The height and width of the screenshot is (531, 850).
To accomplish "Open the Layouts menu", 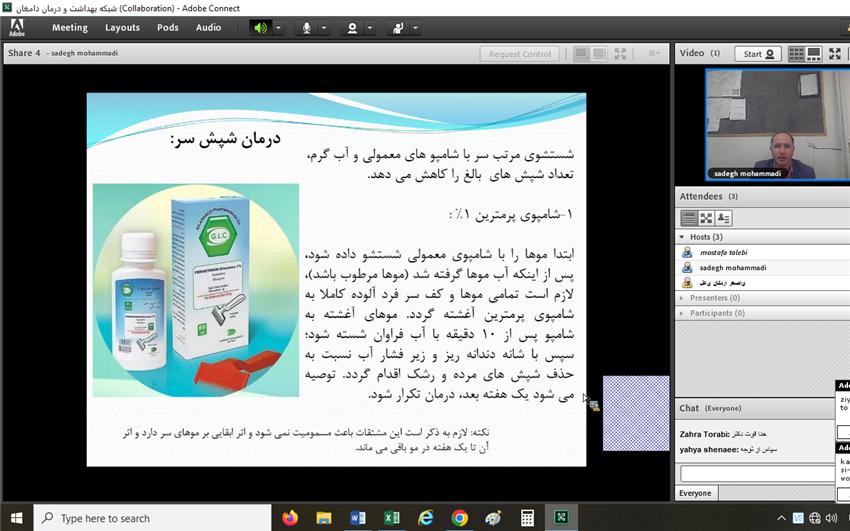I will [122, 28].
